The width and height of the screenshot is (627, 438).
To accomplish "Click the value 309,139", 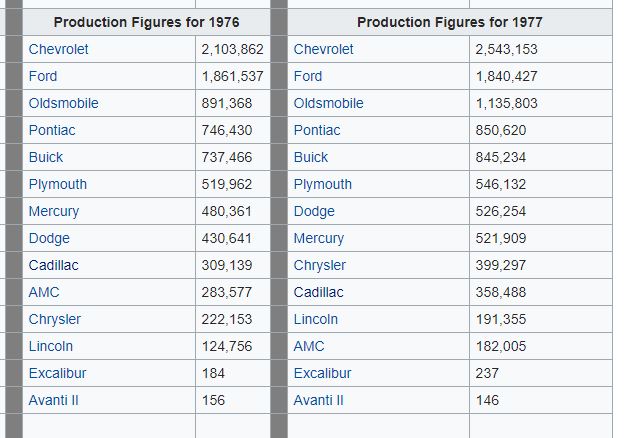I will [x=227, y=265].
